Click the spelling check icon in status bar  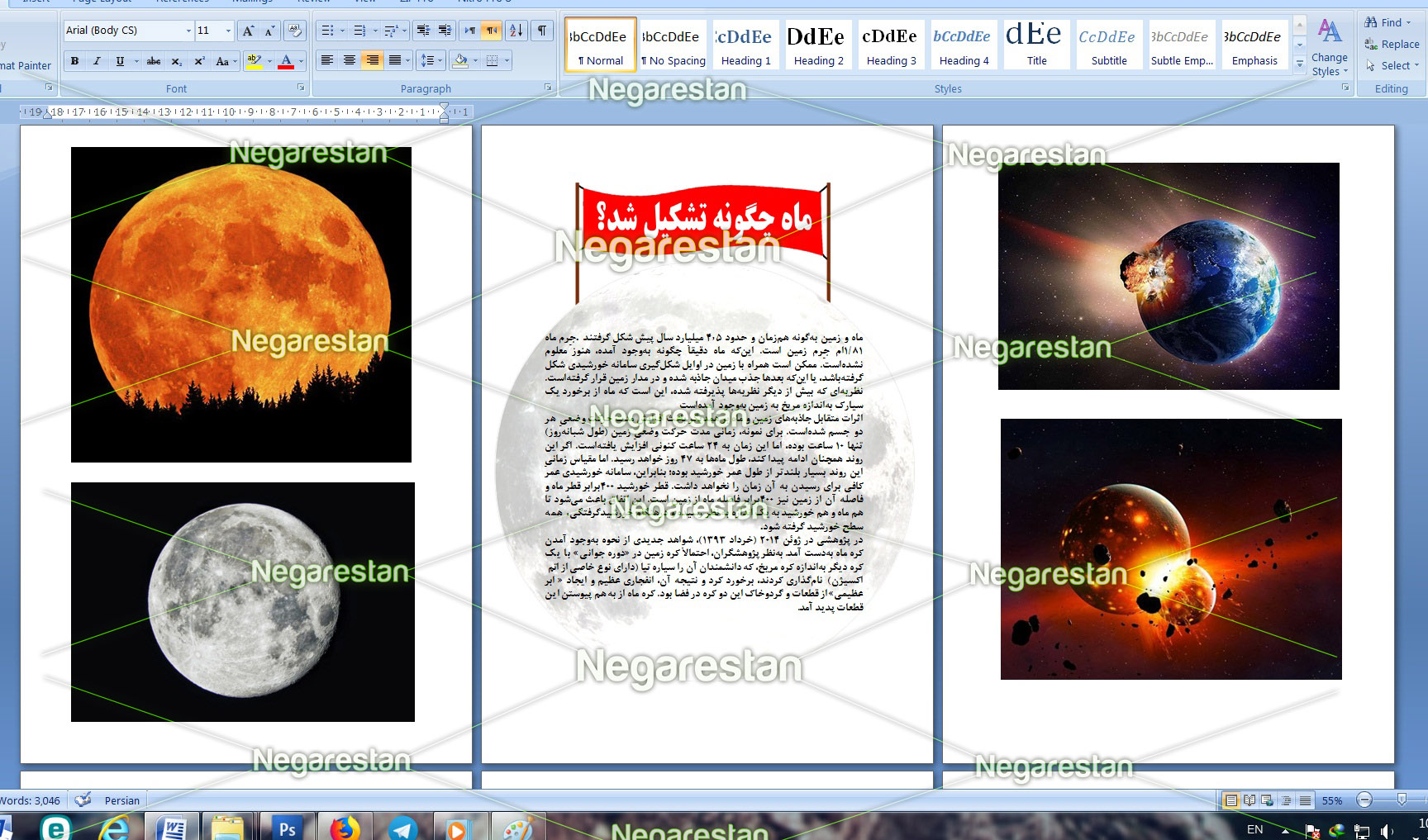pyautogui.click(x=83, y=800)
